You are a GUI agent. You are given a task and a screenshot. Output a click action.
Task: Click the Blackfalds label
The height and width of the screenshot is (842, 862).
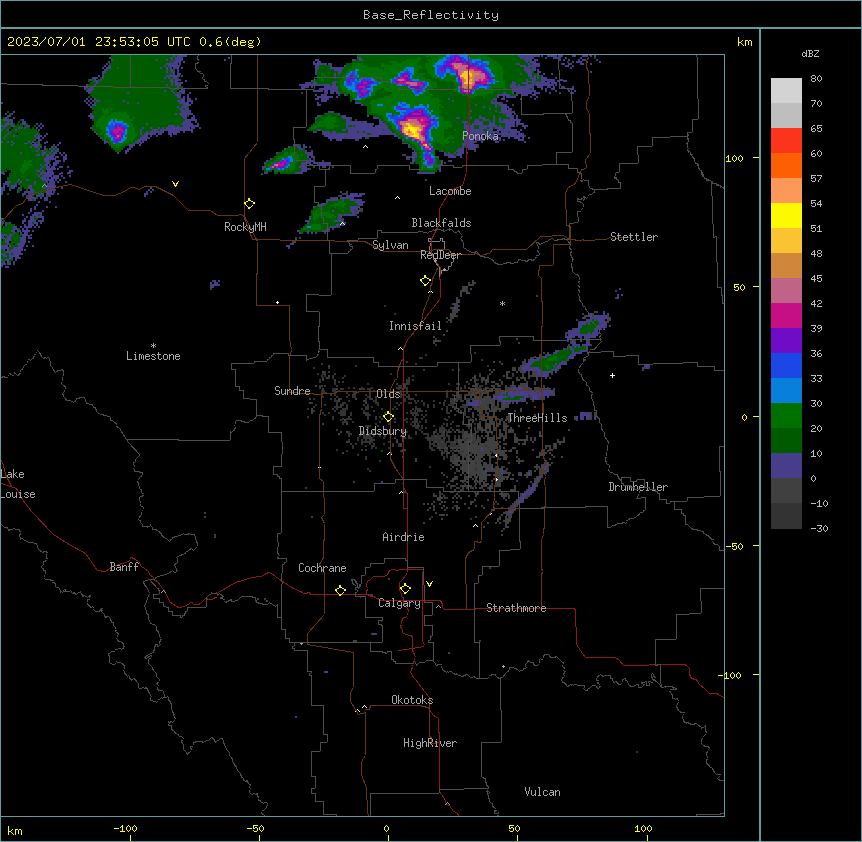[x=441, y=223]
